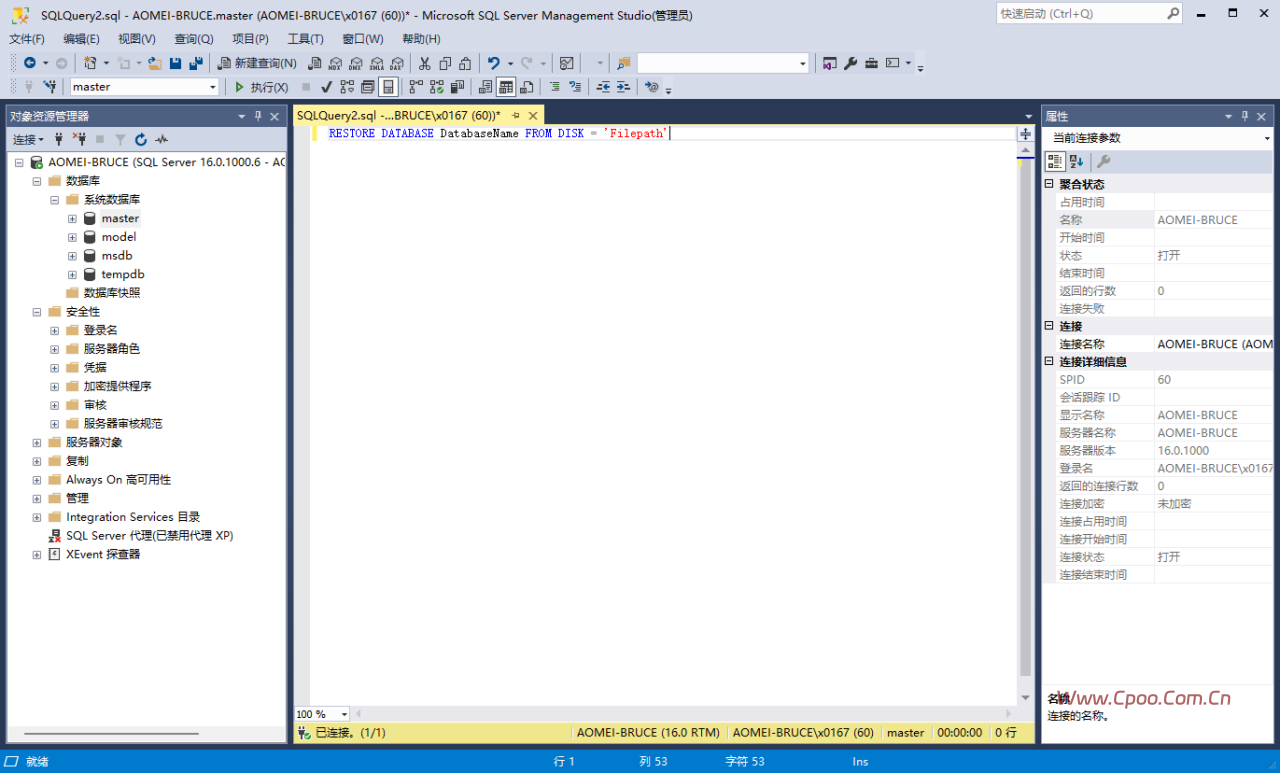The width and height of the screenshot is (1280, 773).
Task: Refresh the Object Explorer tree
Action: coord(141,140)
